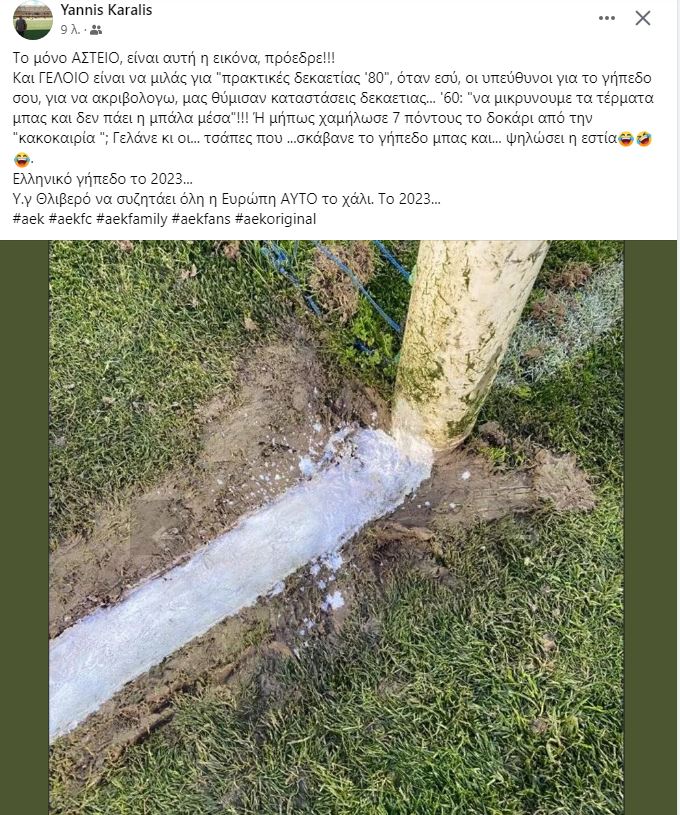Open the #aekoriginal hashtag
Image resolution: width=680 pixels, height=815 pixels.
click(x=275, y=219)
